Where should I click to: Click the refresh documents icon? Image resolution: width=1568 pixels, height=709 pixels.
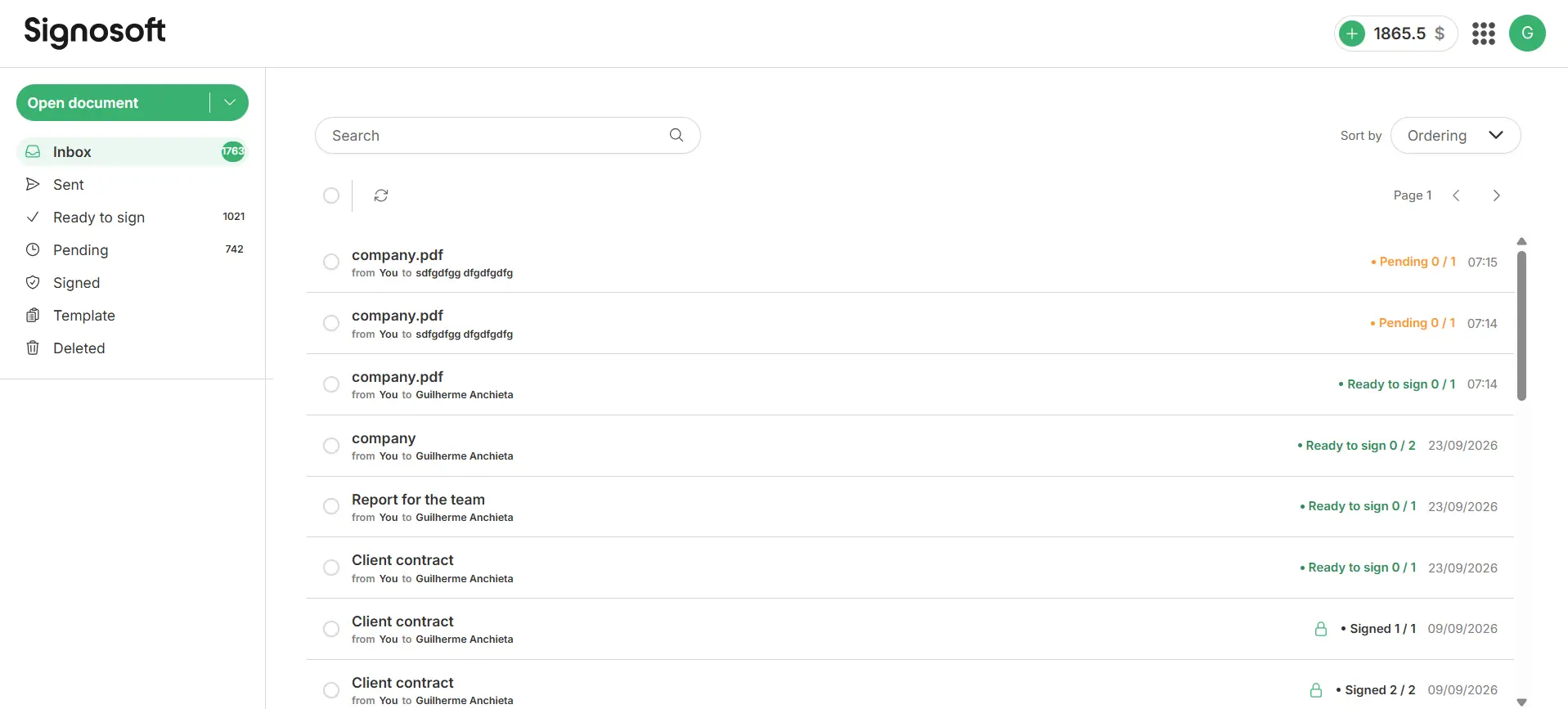(381, 195)
